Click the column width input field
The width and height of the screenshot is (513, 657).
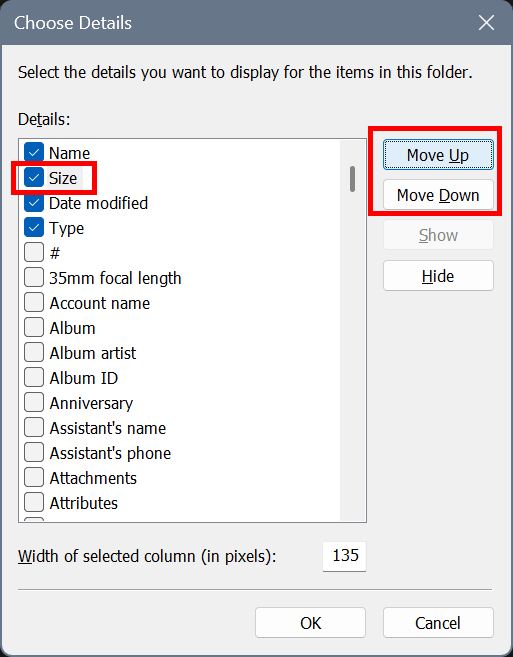(345, 556)
